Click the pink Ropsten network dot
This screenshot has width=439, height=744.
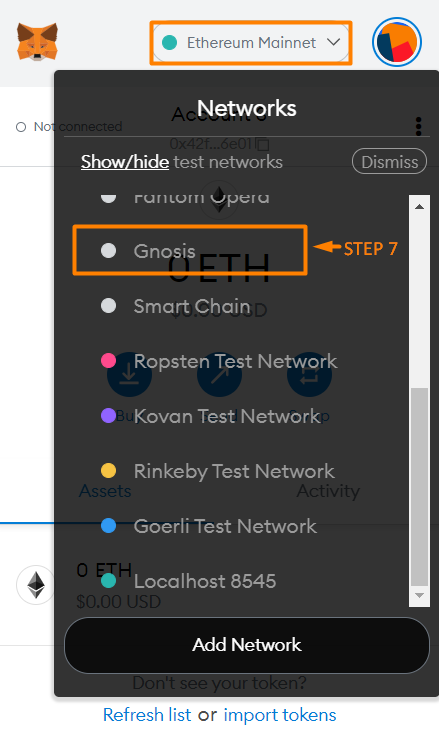109,361
